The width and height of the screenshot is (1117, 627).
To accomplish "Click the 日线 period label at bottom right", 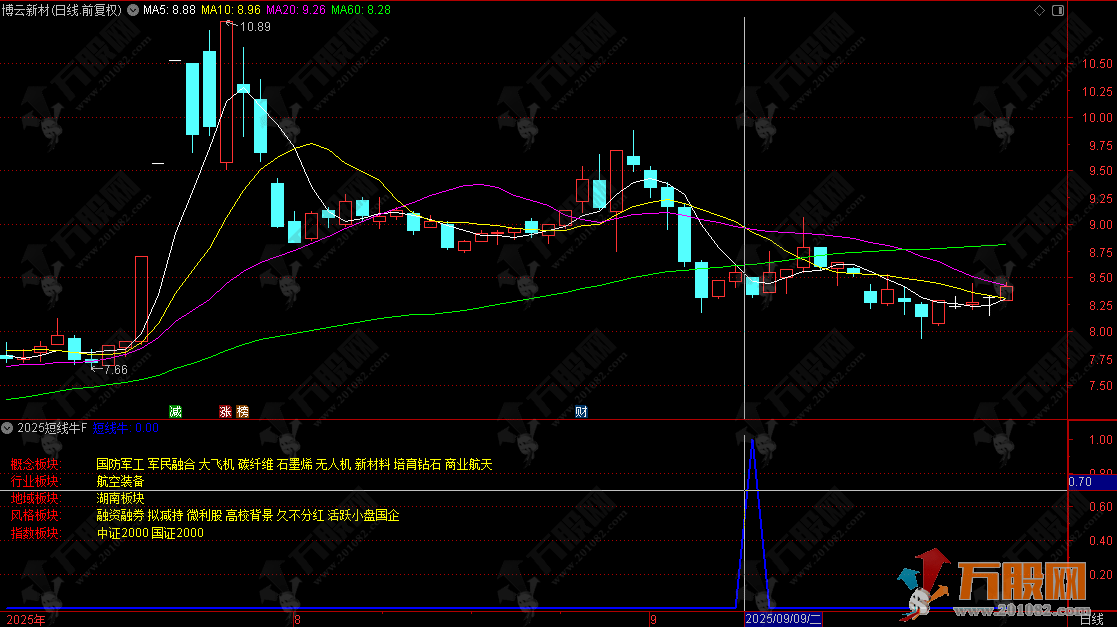I will point(1092,620).
